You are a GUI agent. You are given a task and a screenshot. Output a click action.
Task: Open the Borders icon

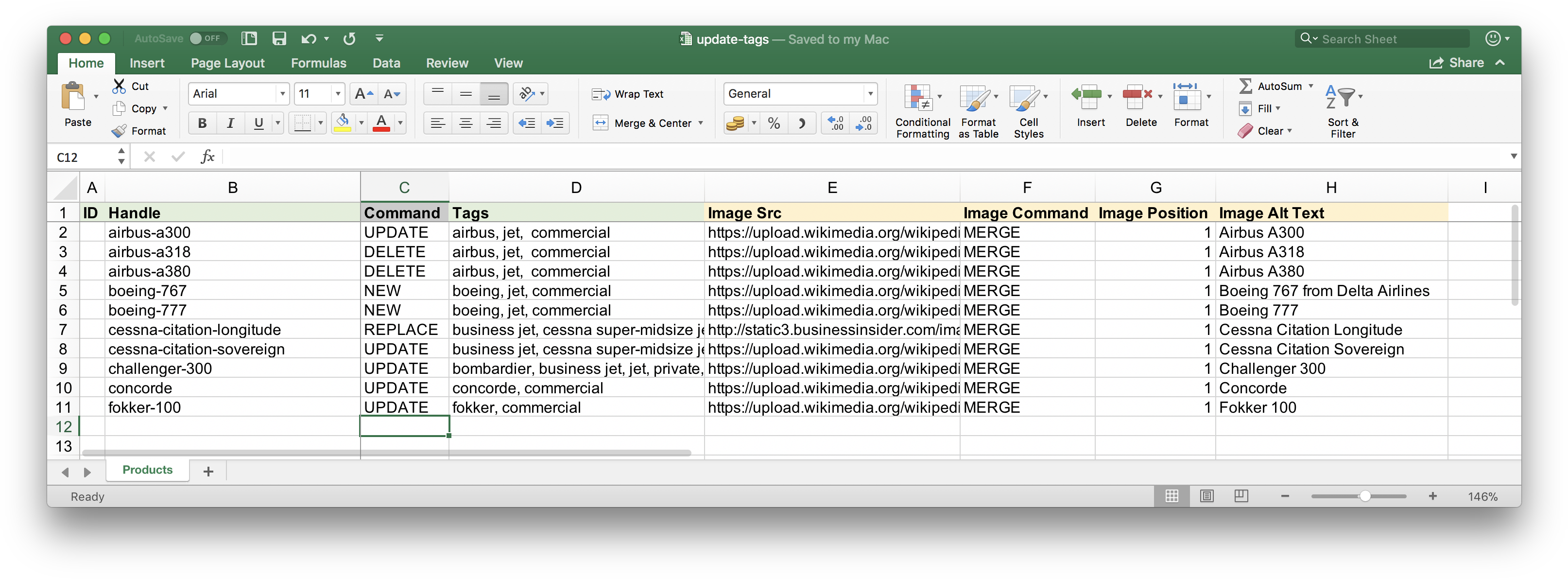point(303,123)
